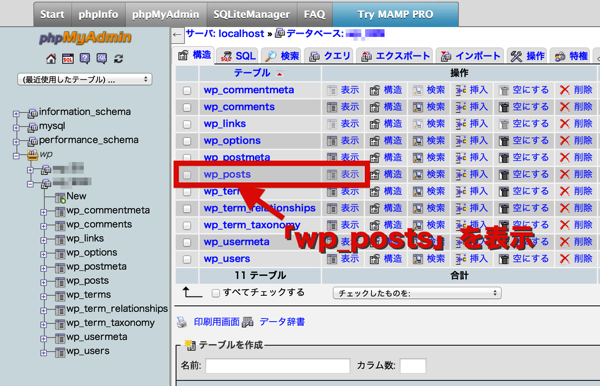Expand the mysql database node
Screen dimensions: 600x386
(16, 128)
